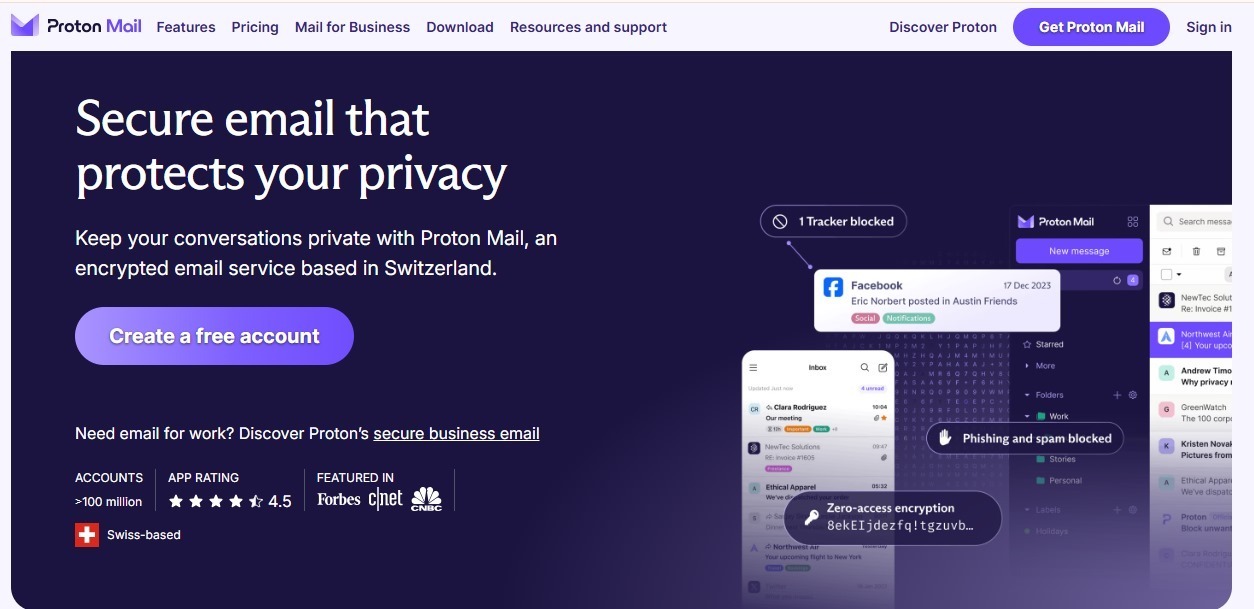Open the Resources and support menu
Screen dimensions: 1254x609
pyautogui.click(x=588, y=27)
